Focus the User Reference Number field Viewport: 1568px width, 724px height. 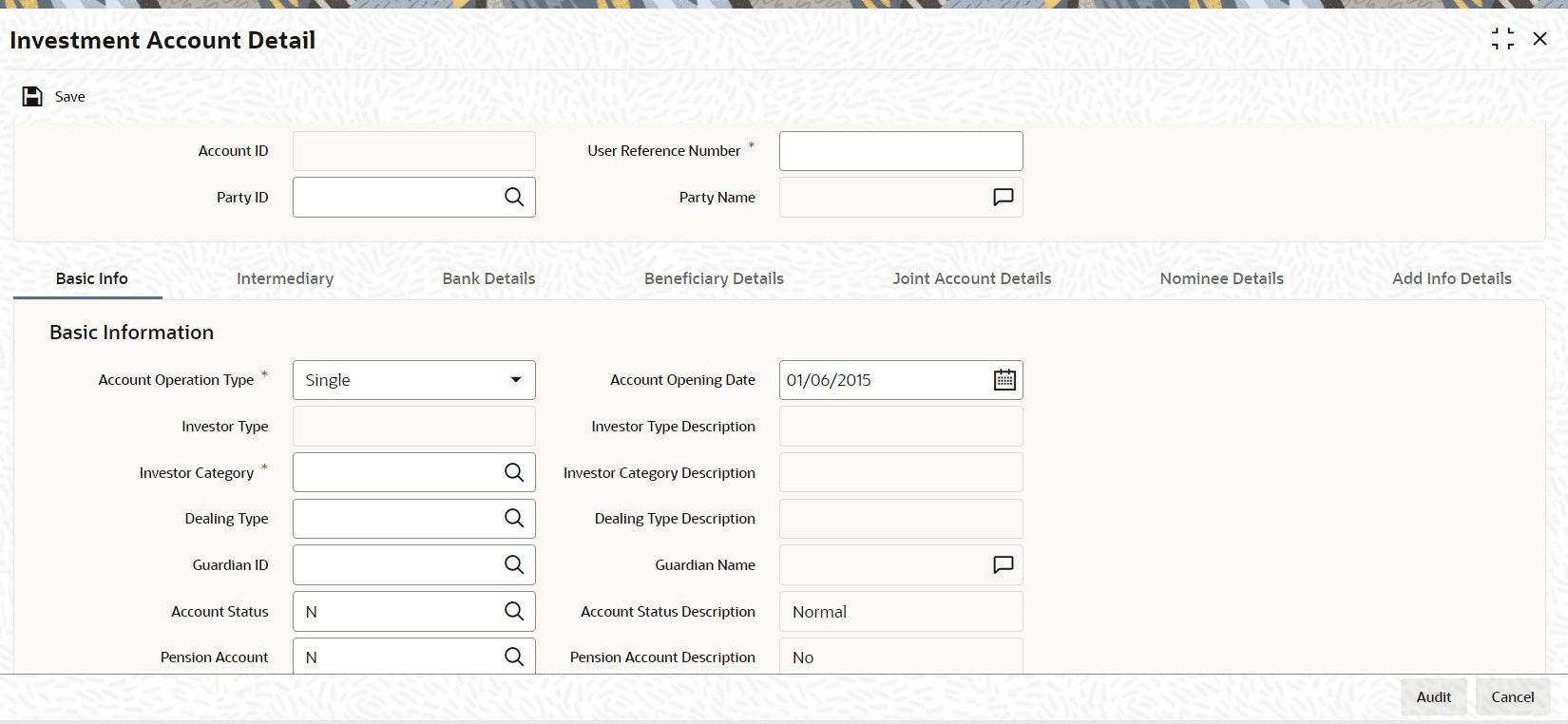(x=901, y=151)
